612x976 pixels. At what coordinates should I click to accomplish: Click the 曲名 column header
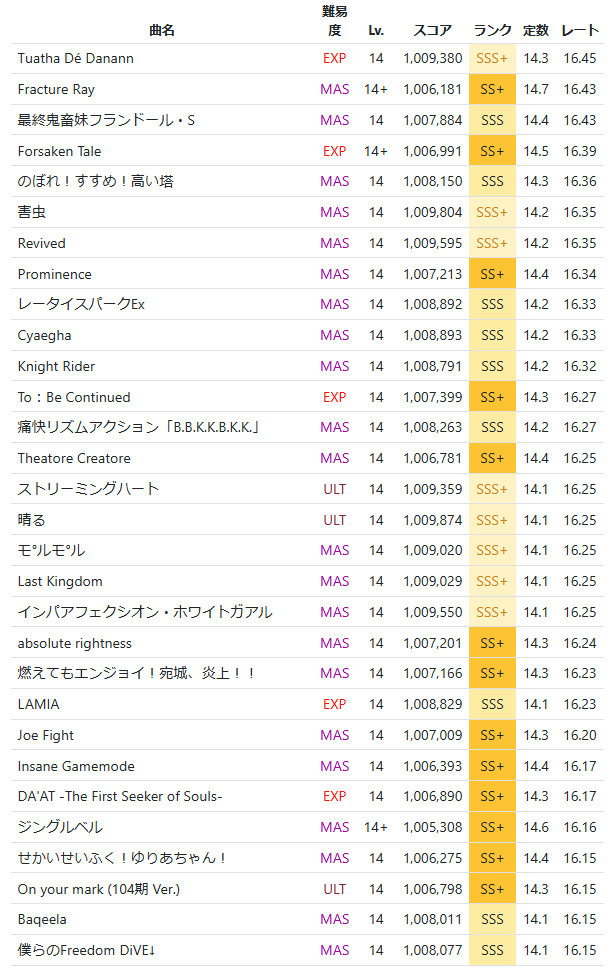[x=161, y=30]
